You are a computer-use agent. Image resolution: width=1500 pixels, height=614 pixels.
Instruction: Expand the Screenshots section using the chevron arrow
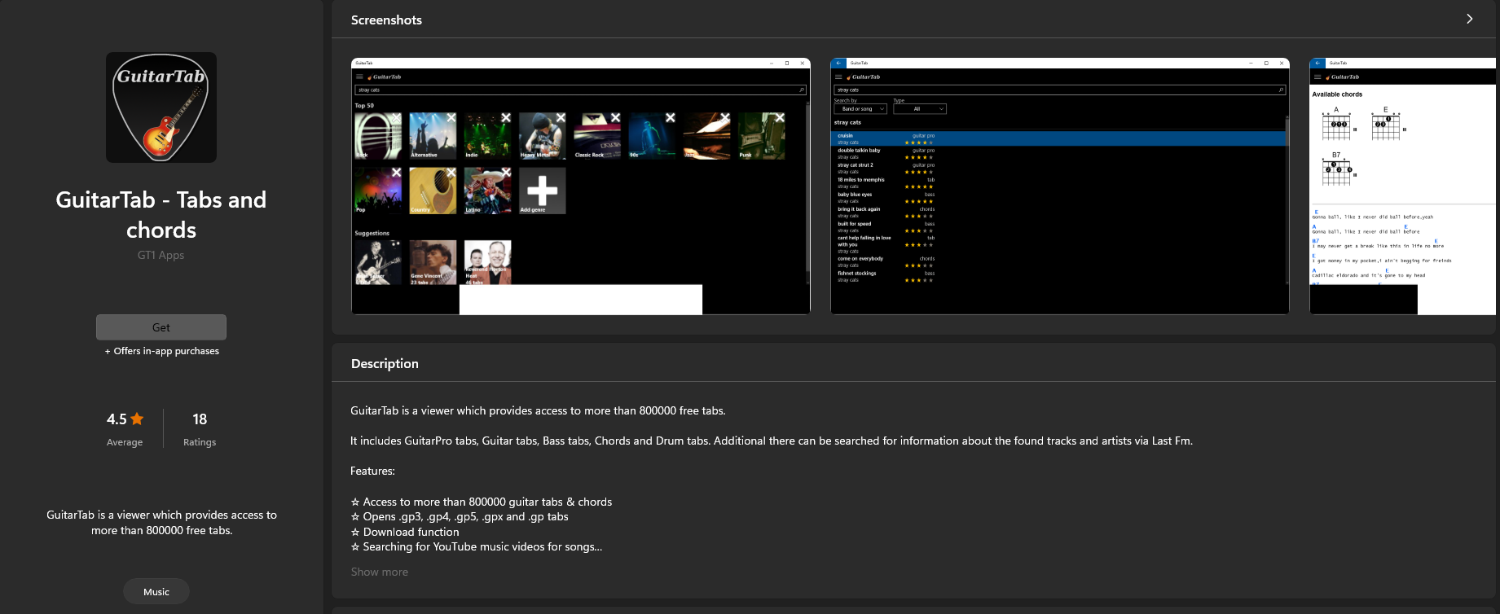point(1469,19)
